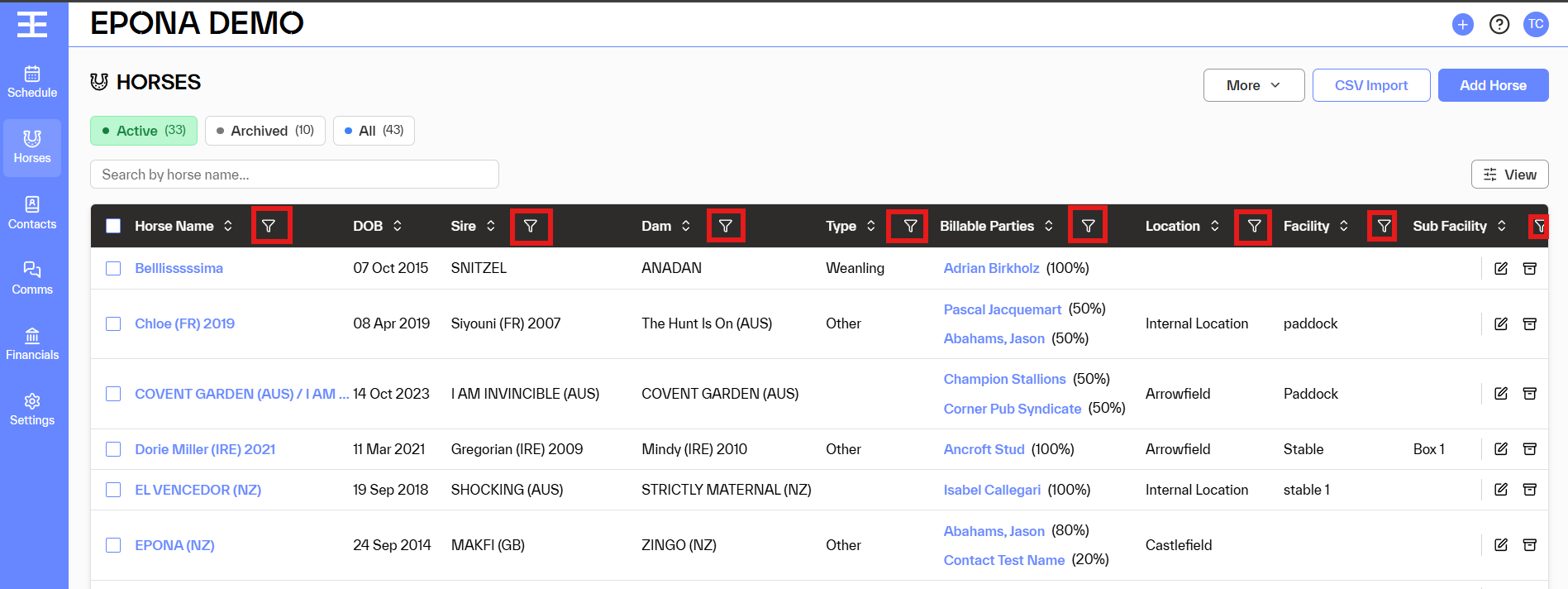
Task: Filter the Billable Parties column
Action: pos(1089,226)
